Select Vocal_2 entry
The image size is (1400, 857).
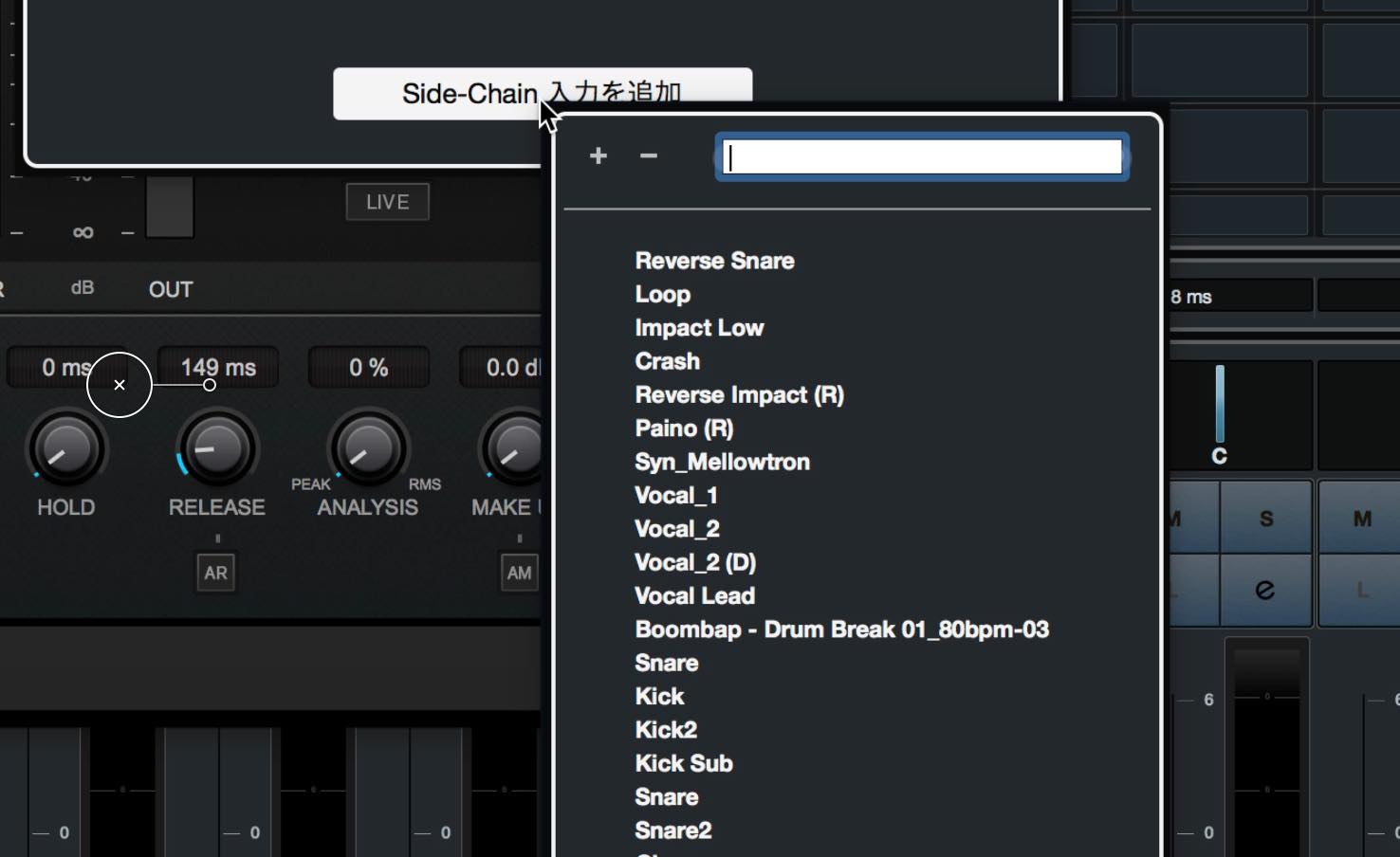(x=676, y=529)
